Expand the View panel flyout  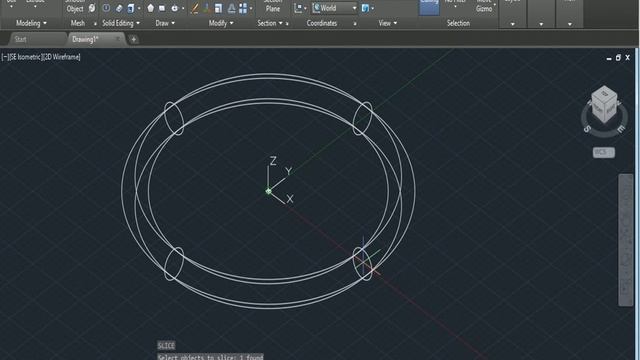387,23
